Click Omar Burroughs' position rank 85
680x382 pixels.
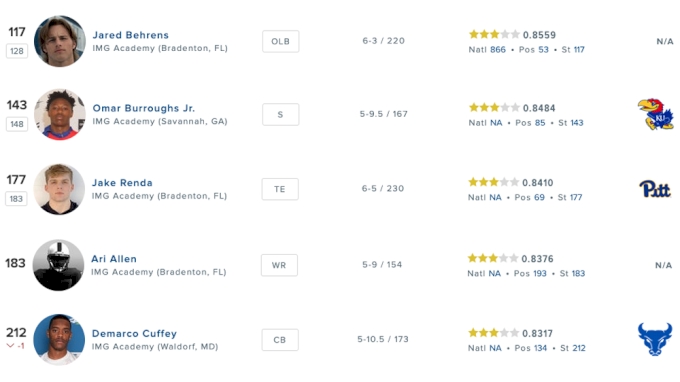(540, 123)
